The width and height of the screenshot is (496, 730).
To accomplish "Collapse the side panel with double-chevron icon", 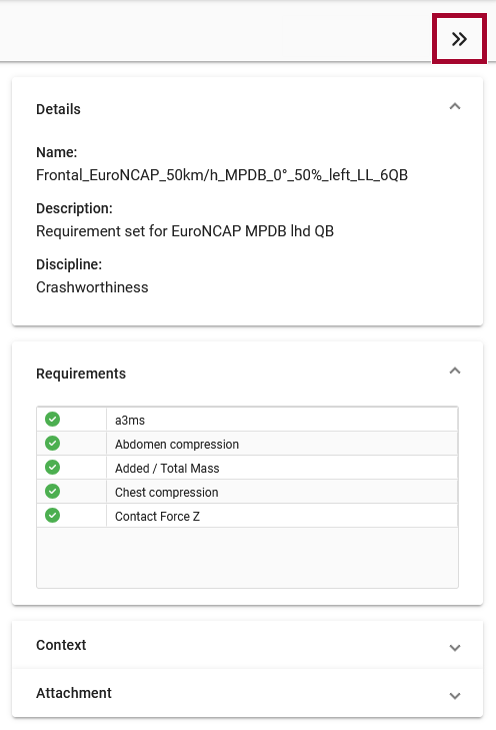I will click(459, 39).
